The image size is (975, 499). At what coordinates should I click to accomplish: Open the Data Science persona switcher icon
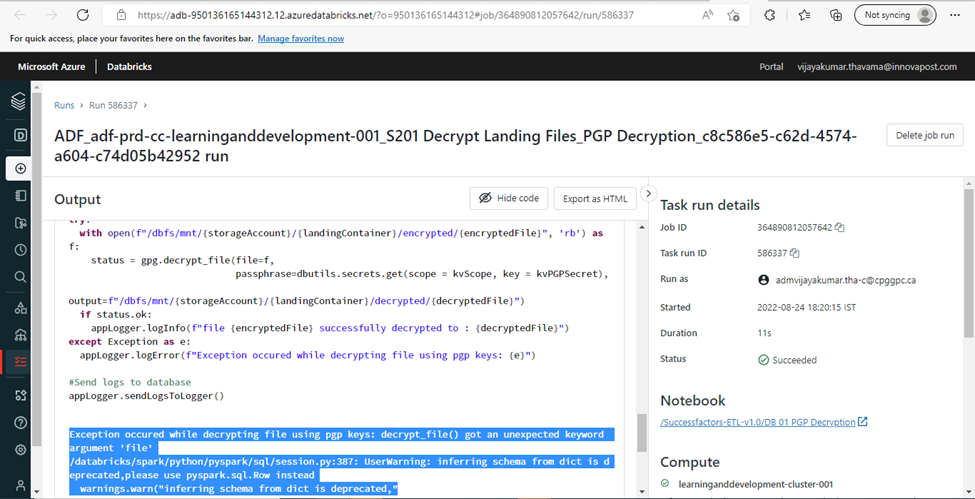[x=20, y=135]
